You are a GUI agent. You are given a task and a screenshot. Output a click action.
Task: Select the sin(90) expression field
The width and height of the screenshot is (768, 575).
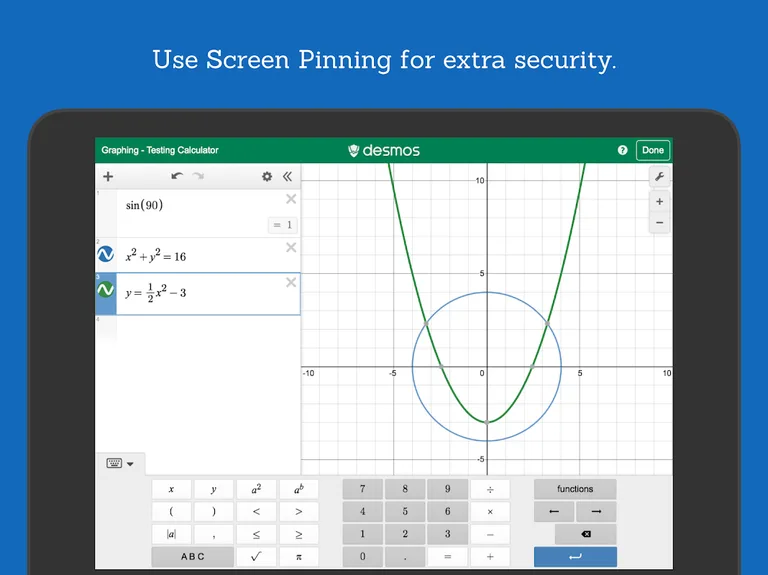[208, 214]
